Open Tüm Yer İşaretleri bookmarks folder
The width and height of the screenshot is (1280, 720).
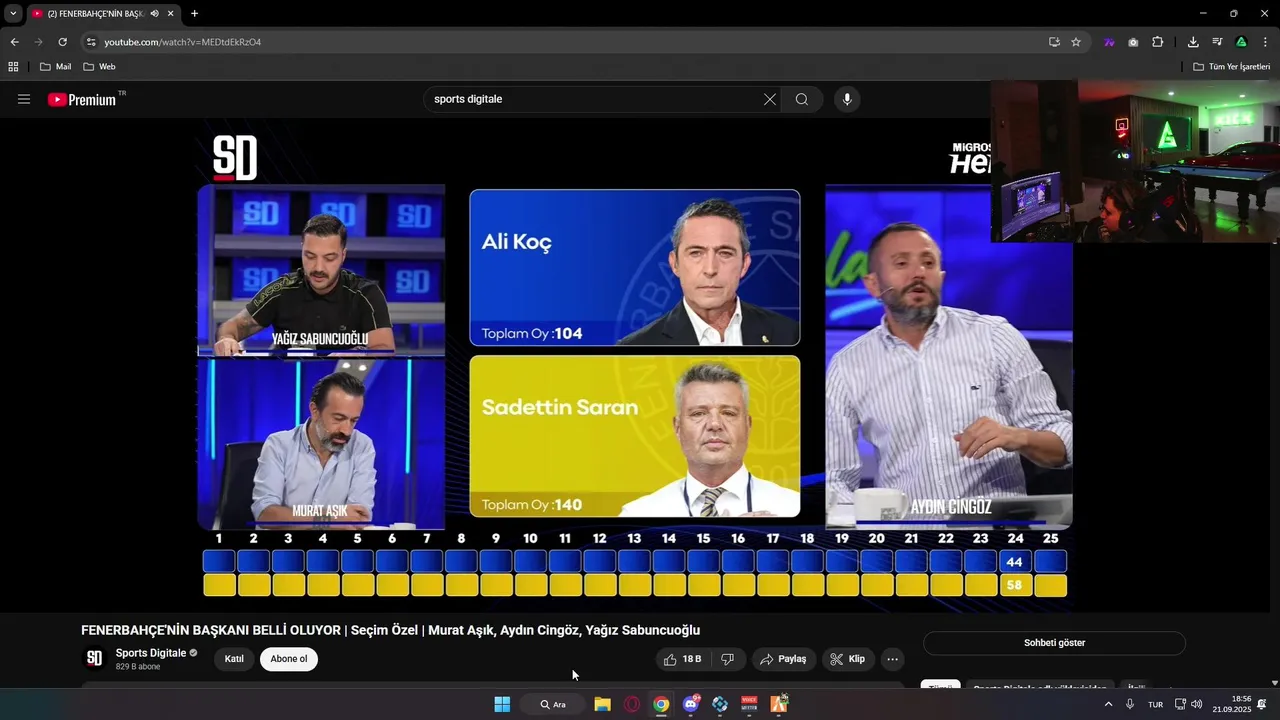tap(1231, 67)
